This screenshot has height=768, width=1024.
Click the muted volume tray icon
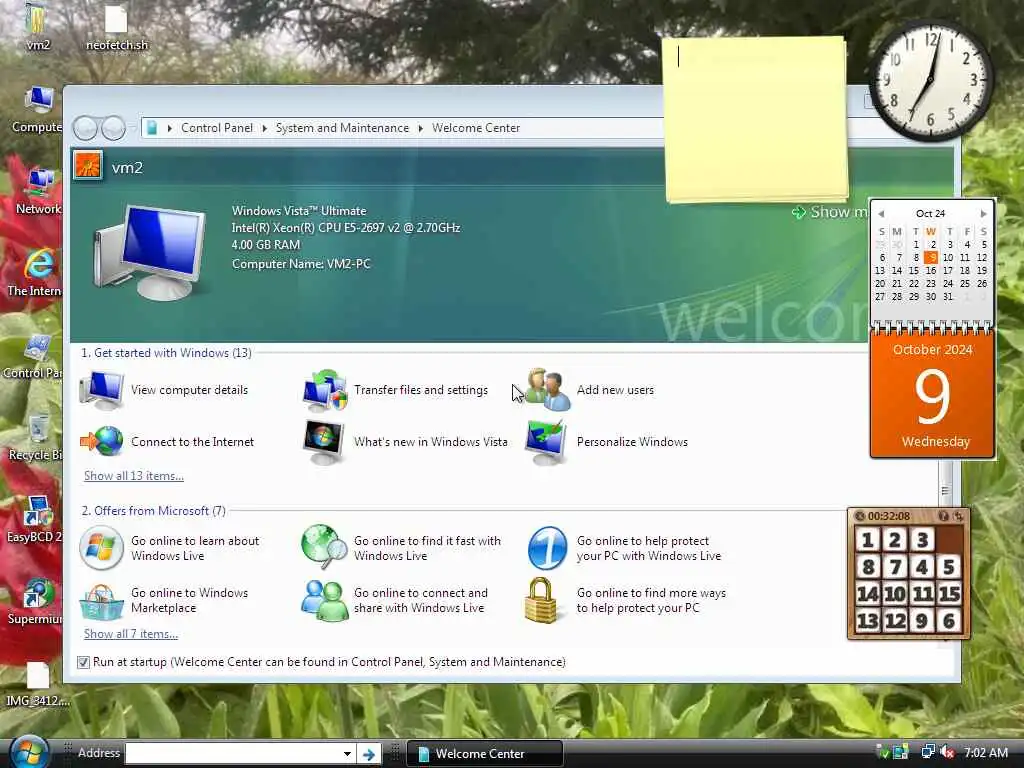point(948,753)
